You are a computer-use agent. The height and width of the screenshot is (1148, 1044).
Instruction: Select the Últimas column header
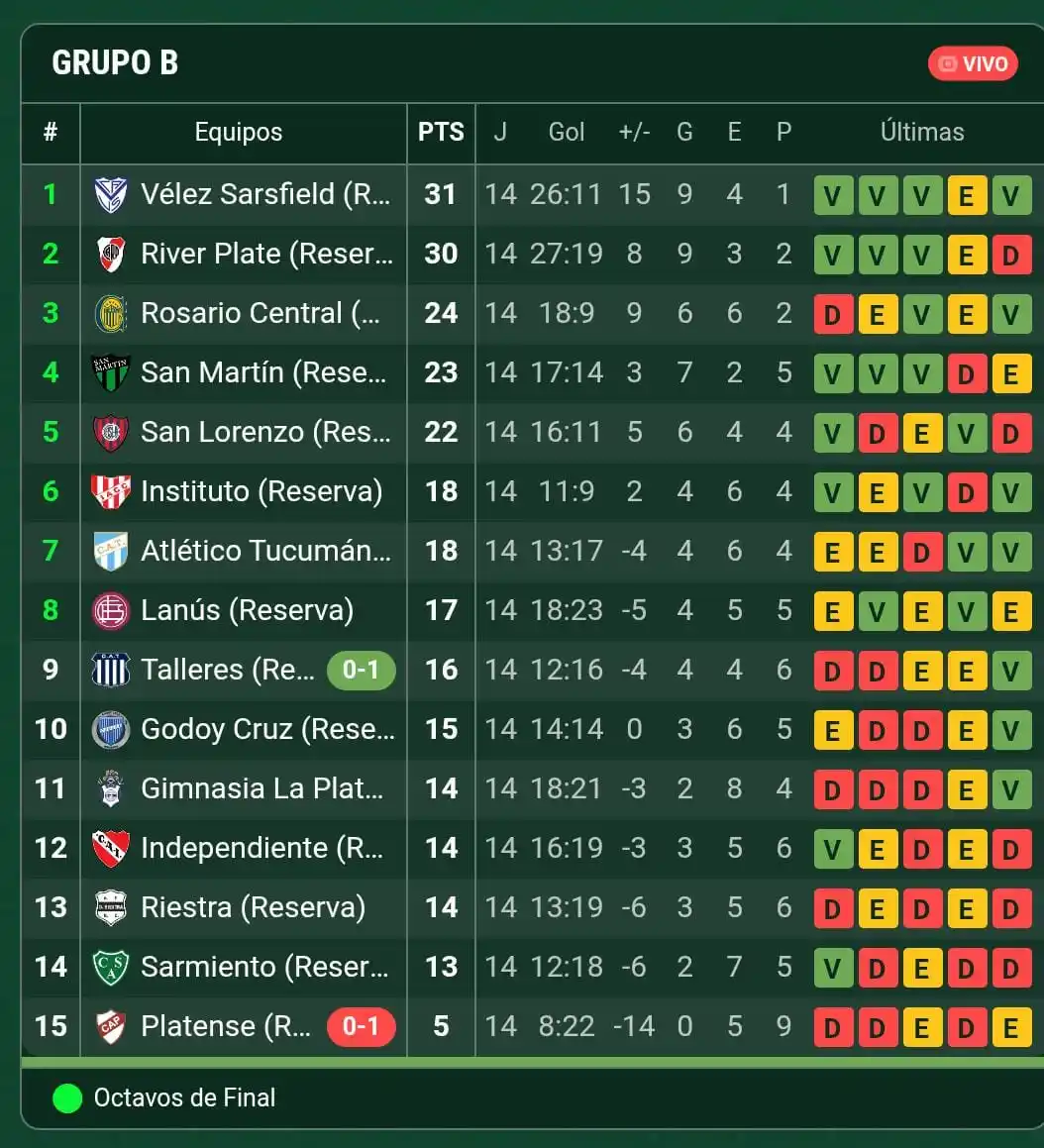pos(922,132)
